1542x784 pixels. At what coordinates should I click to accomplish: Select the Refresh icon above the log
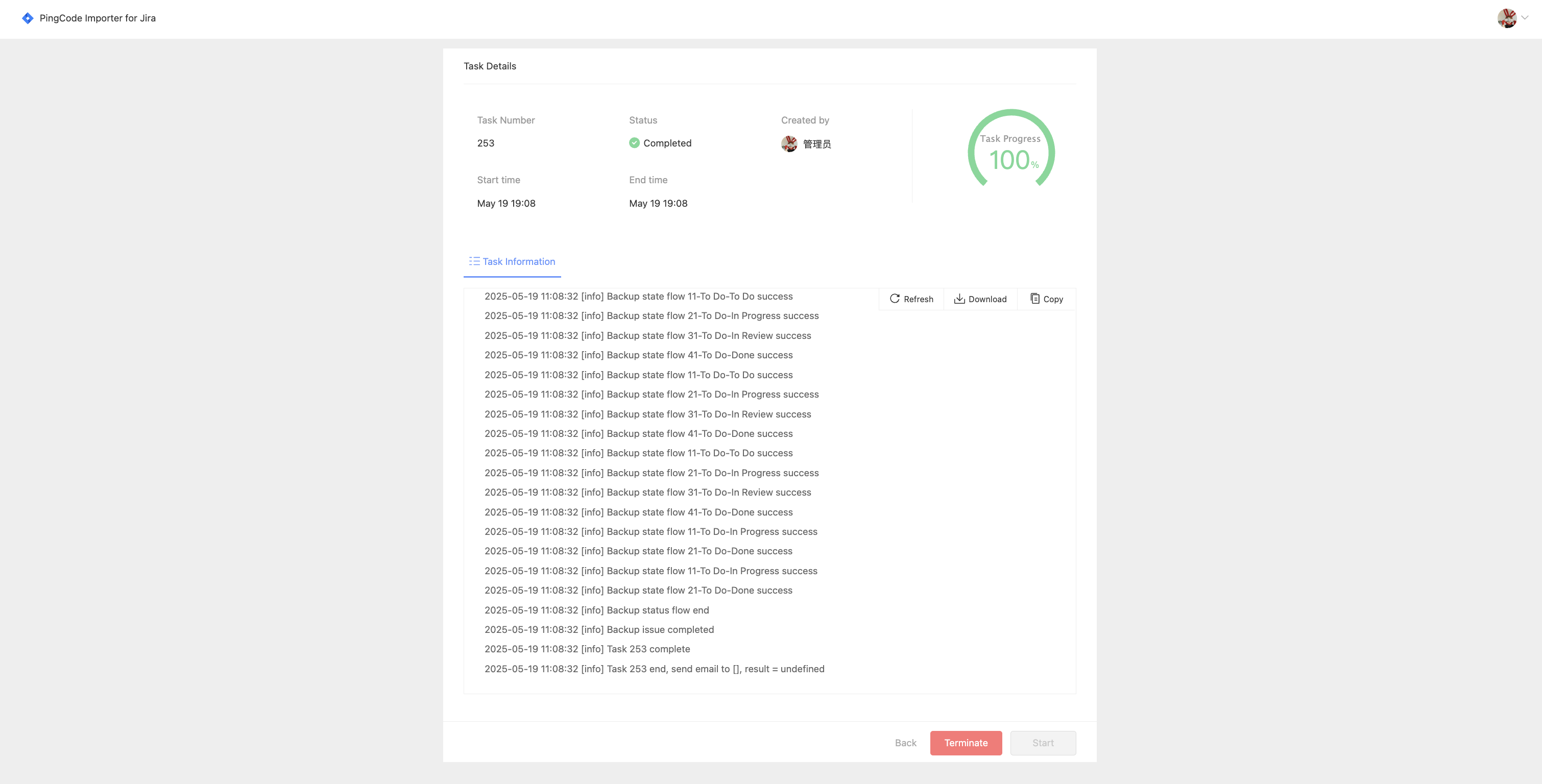[895, 299]
